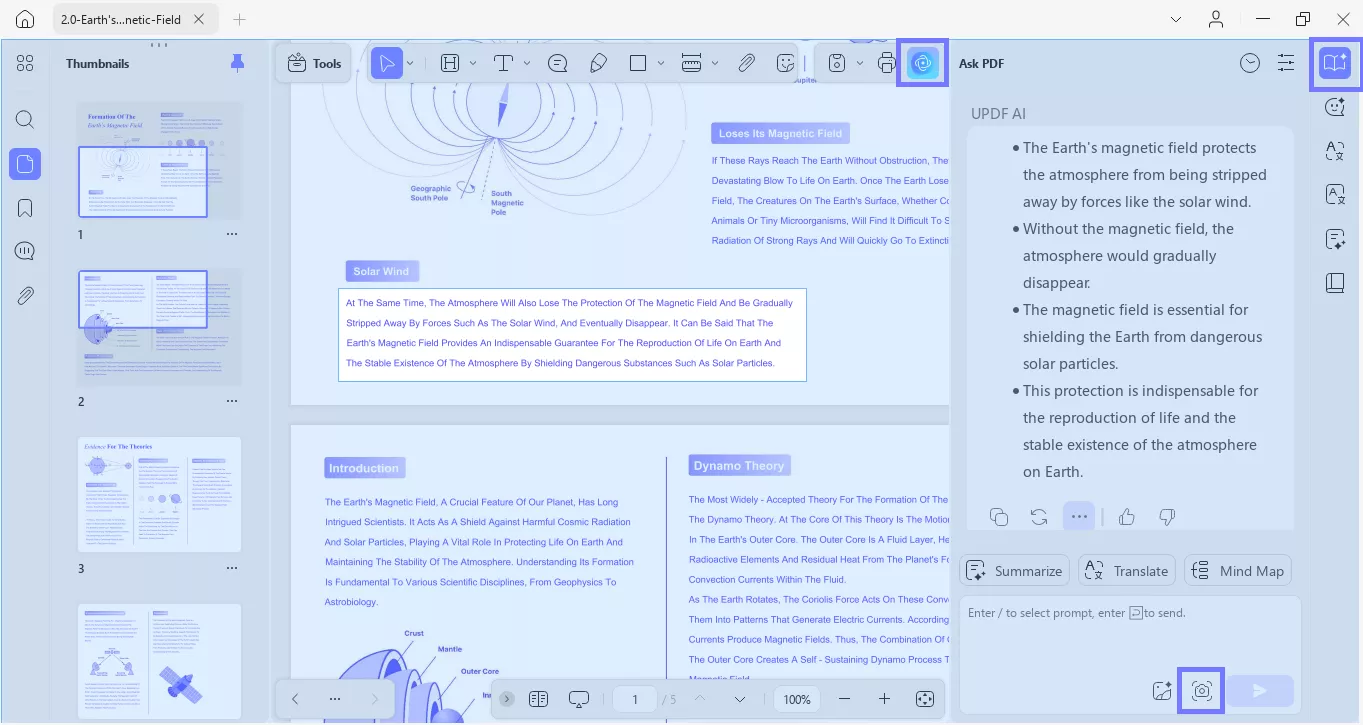Open UPDF AI from the toolbar
1363x725 pixels.
pyautogui.click(x=922, y=63)
